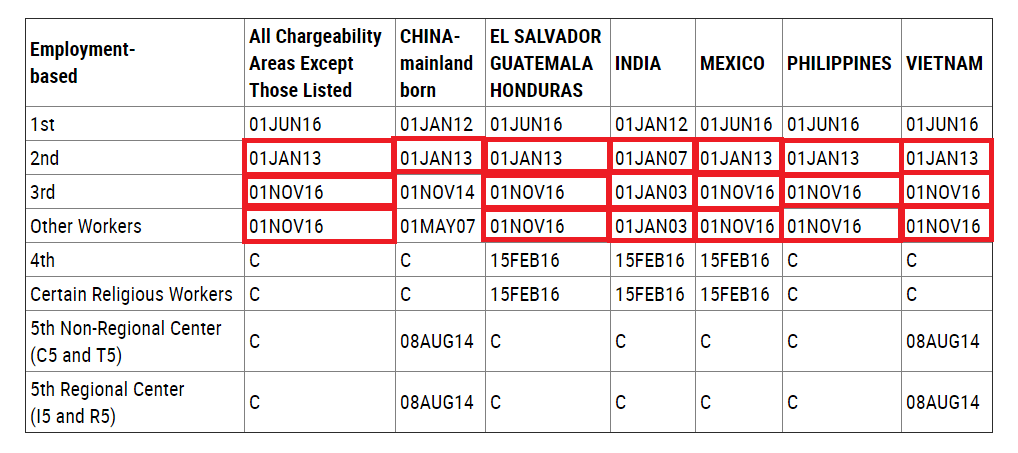This screenshot has height=453, width=1018.
Task: Click the MEXICO column header
Action: click(x=732, y=63)
